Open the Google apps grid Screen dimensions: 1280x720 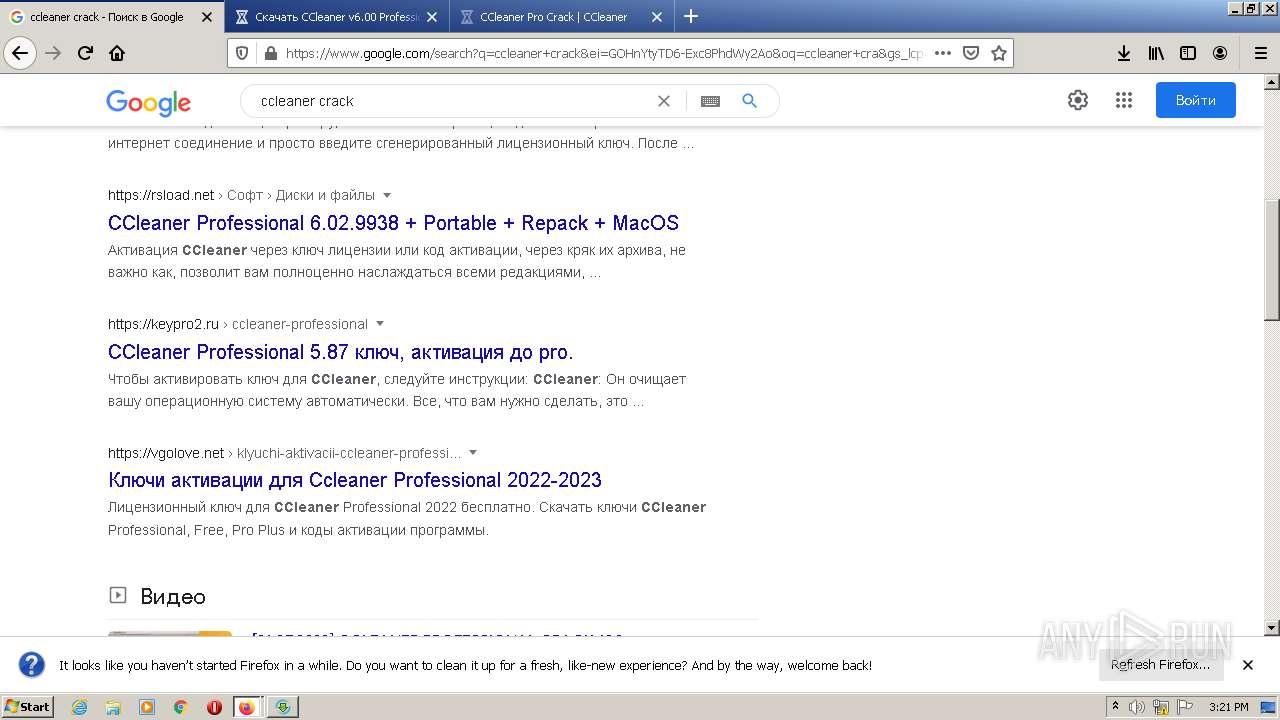(1123, 100)
